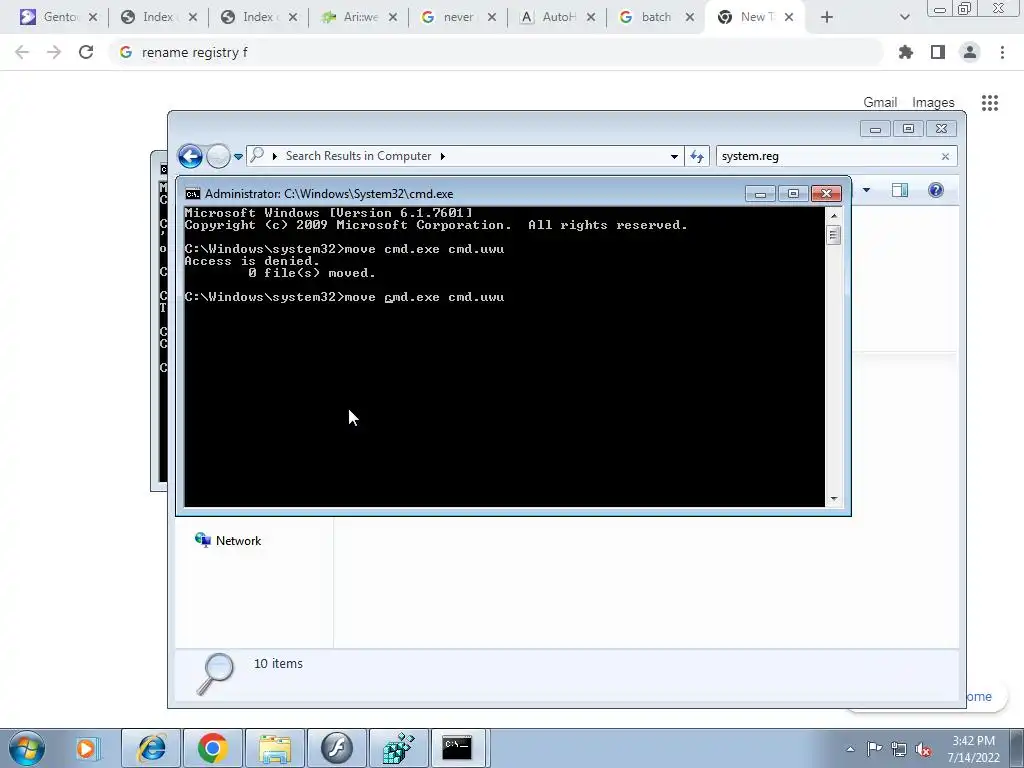
Task: Open Chrome extensions puzzle icon
Action: [906, 52]
